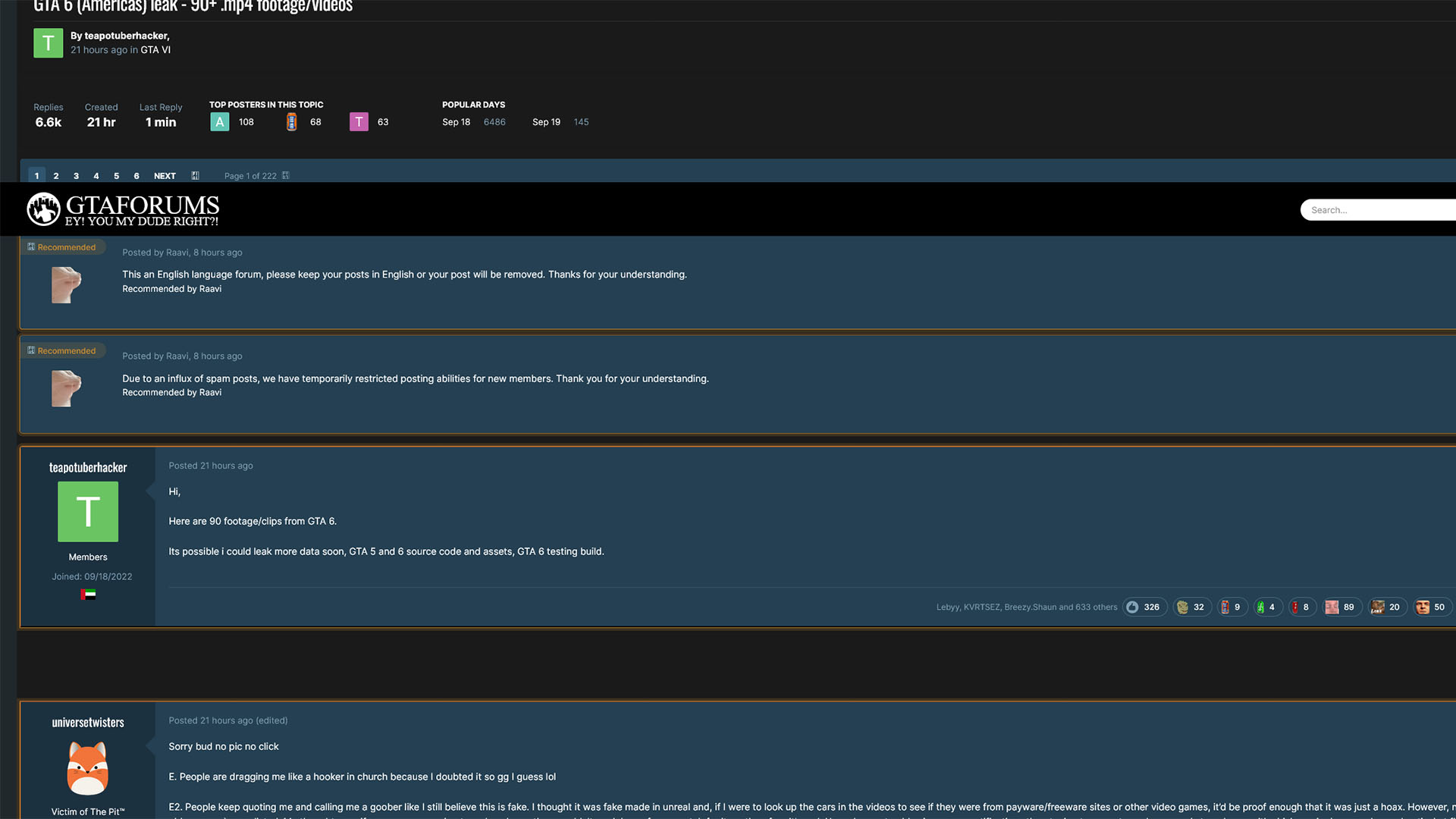Go to page 3 in pagination

(x=76, y=176)
